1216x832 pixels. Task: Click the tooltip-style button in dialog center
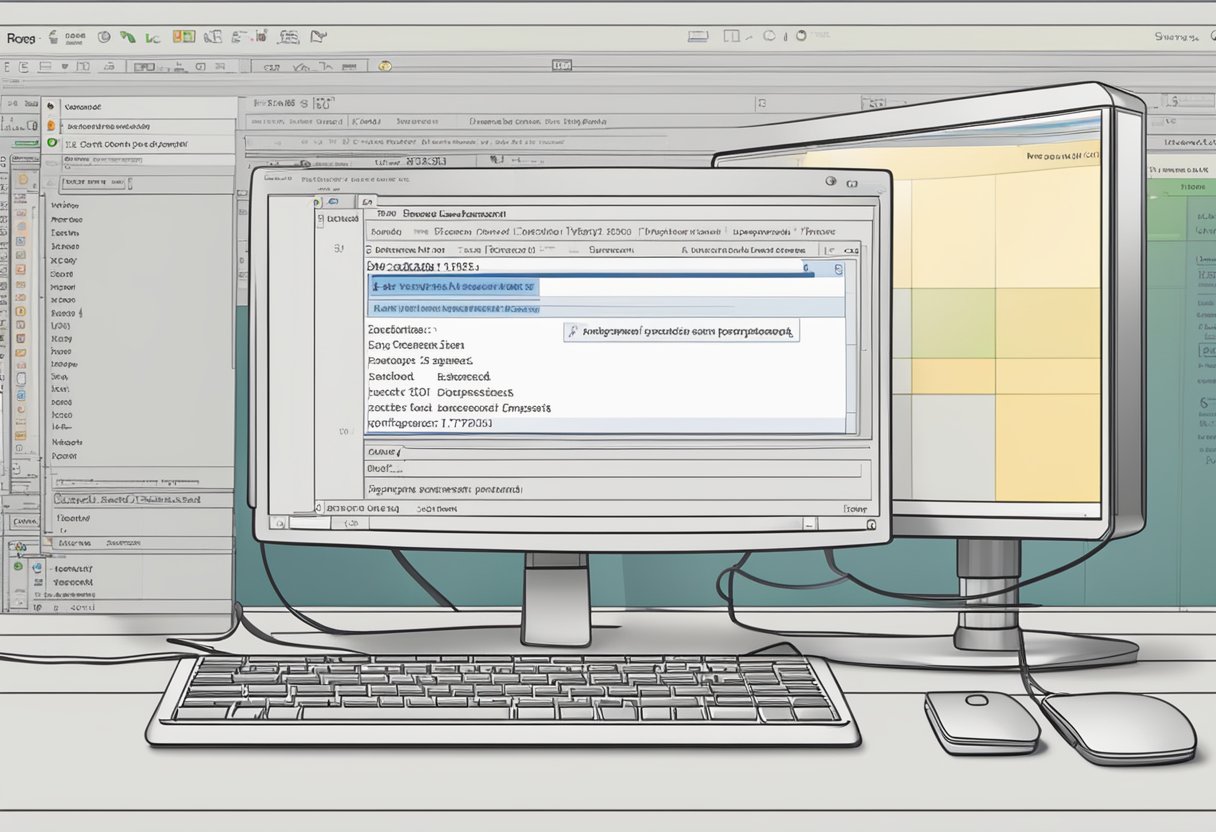tap(681, 331)
